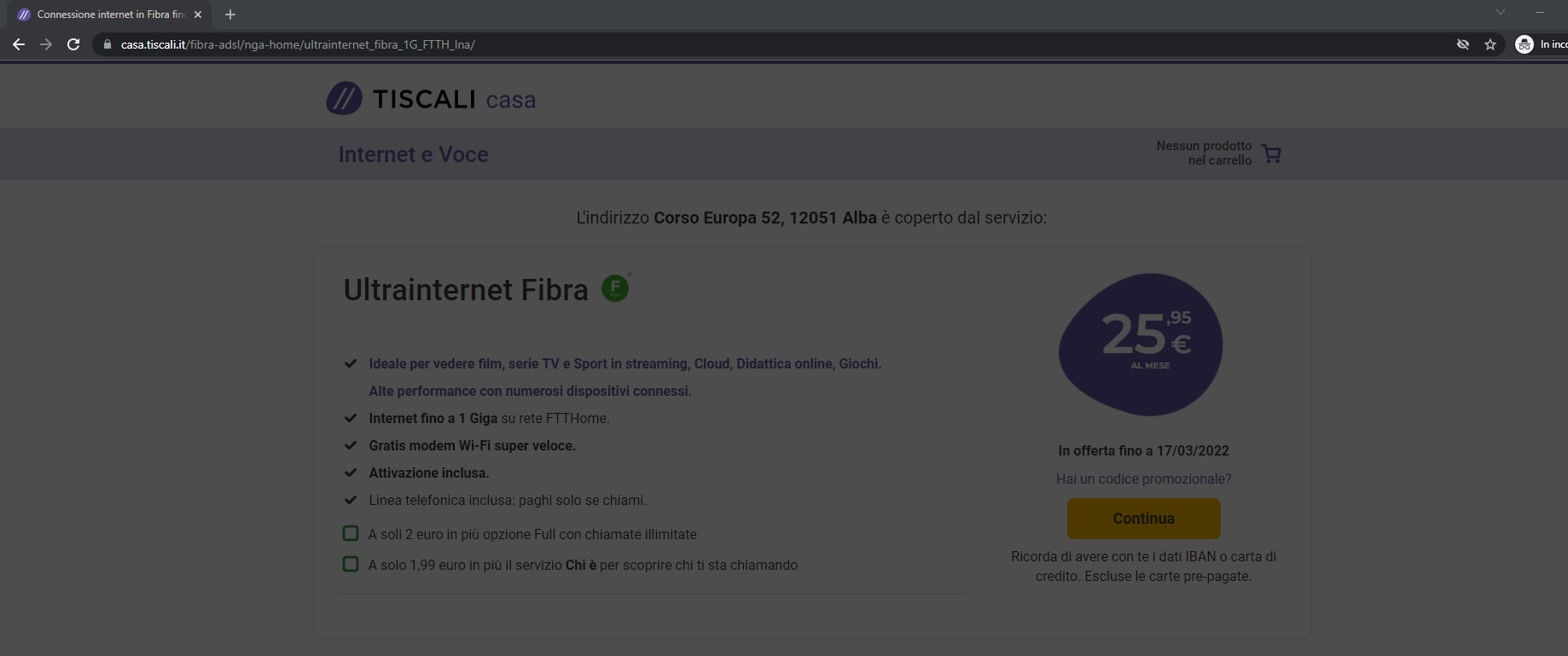Viewport: 1568px width, 656px height.
Task: Expand the tab search chevron
Action: tap(1501, 13)
